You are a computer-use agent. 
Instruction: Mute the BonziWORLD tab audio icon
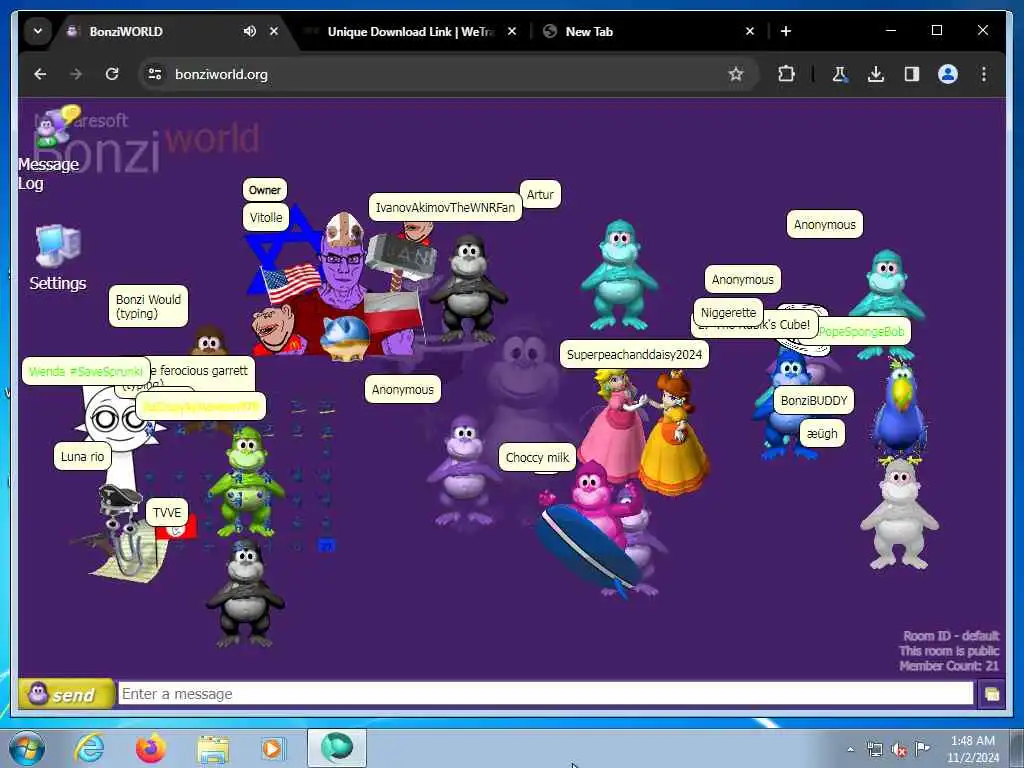pyautogui.click(x=249, y=31)
